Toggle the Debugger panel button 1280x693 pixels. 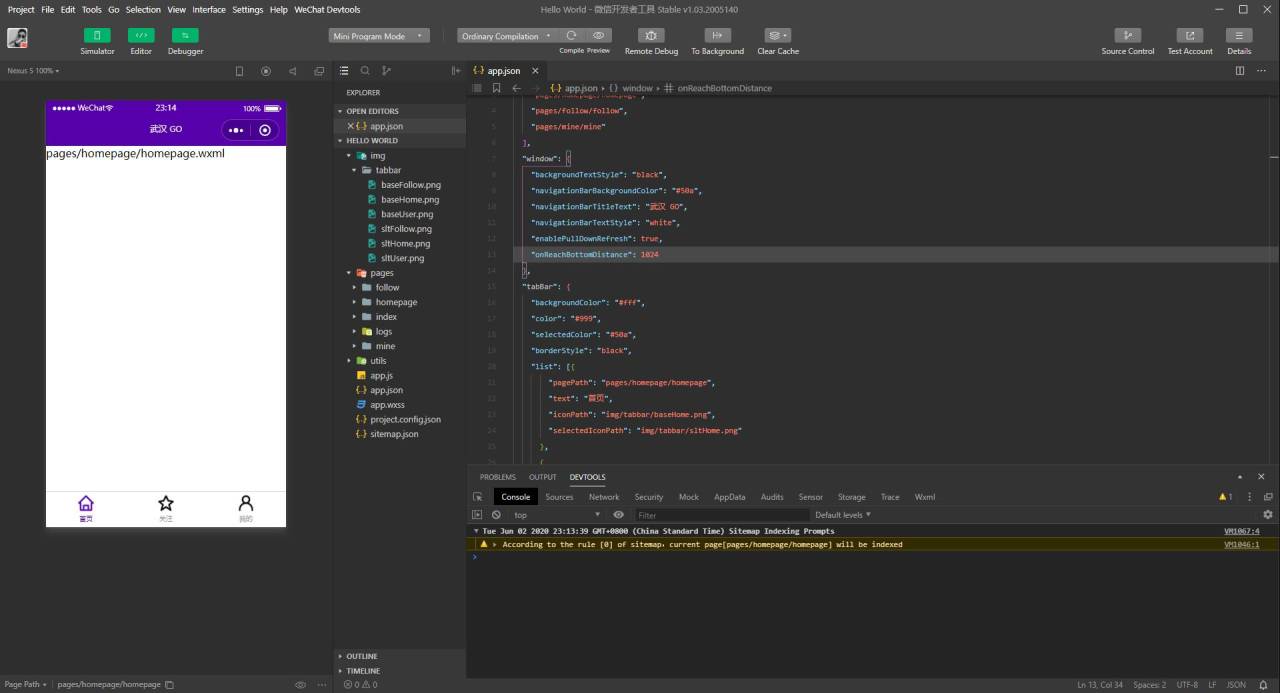pos(185,36)
